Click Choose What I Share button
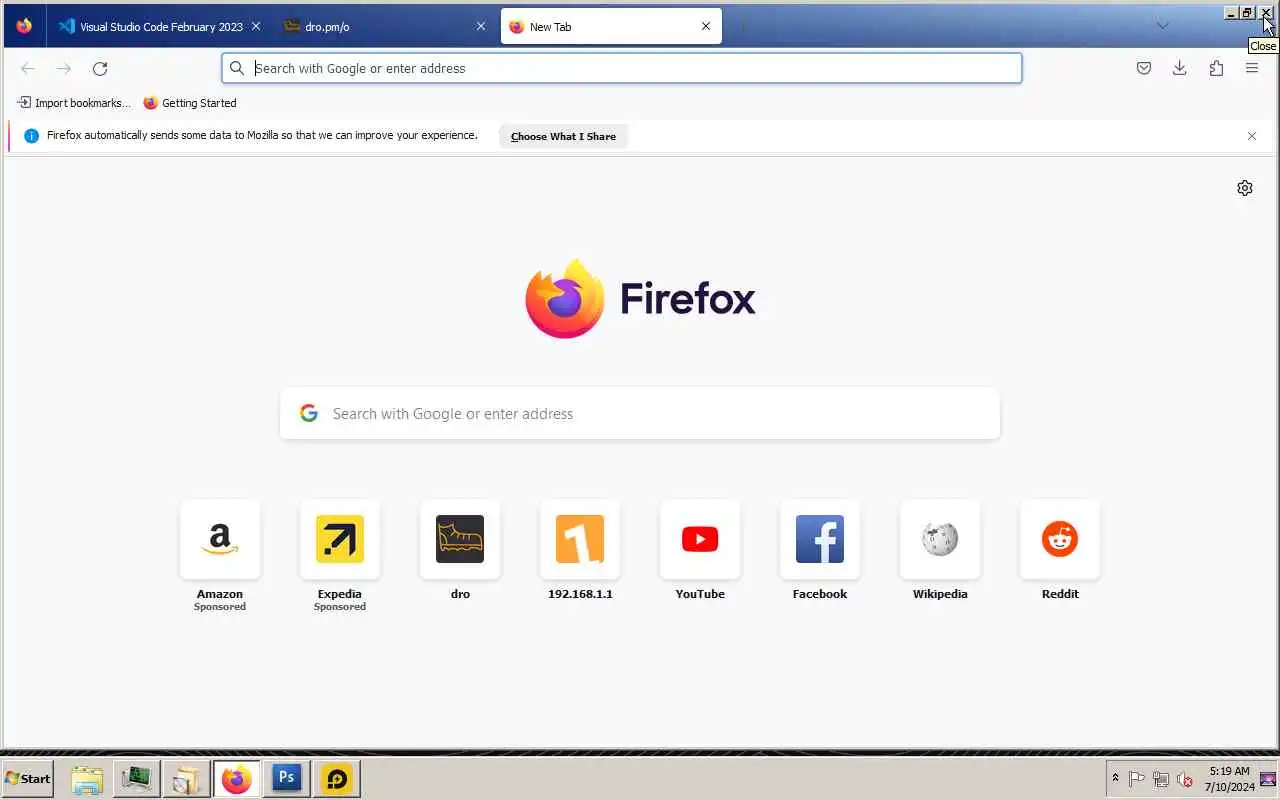1280x800 pixels. point(563,136)
